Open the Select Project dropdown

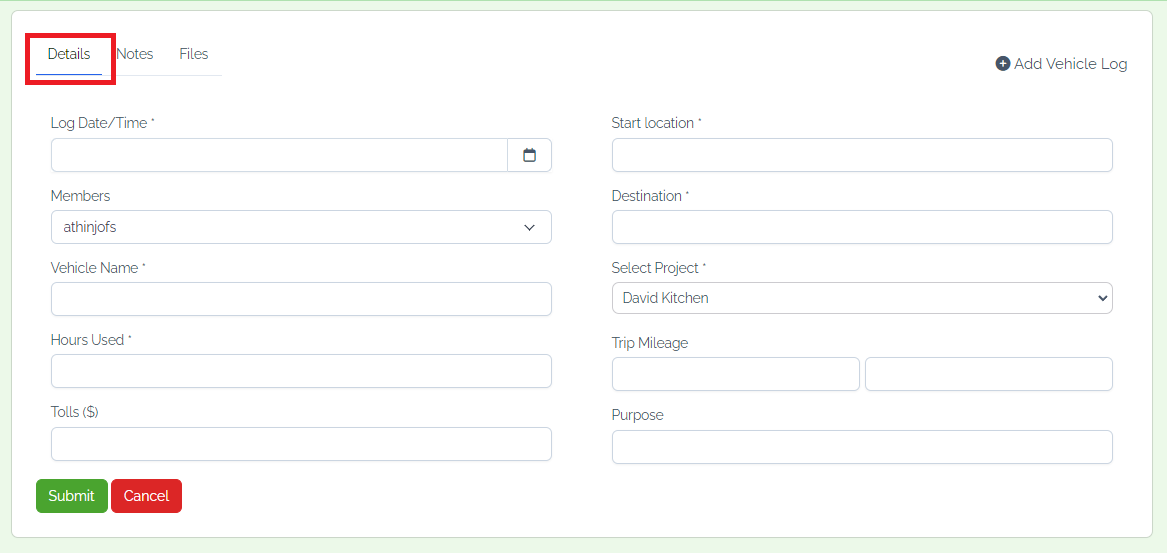point(862,298)
